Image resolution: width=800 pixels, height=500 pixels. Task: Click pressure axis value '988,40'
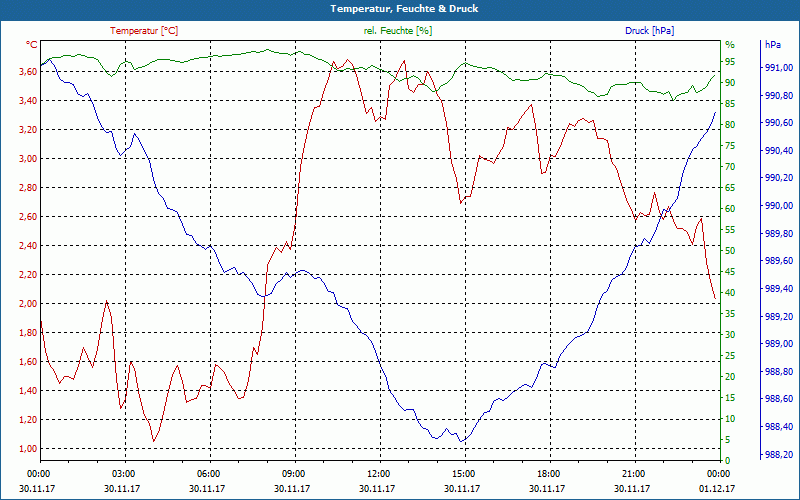pyautogui.click(x=779, y=427)
